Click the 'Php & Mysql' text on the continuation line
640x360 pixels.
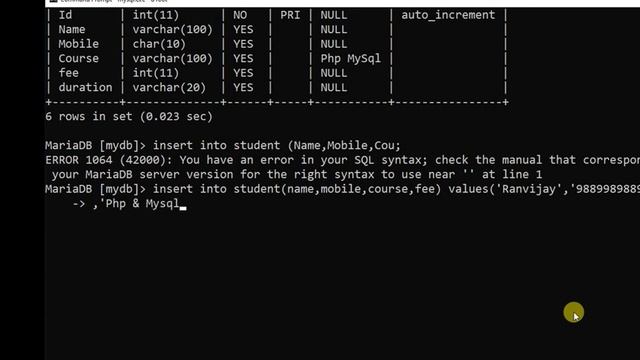pos(142,203)
